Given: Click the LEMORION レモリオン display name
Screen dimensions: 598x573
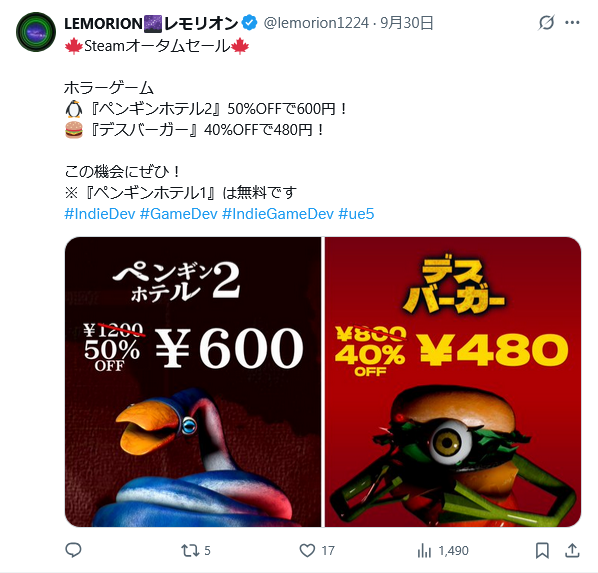Looking at the screenshot, I should tap(151, 24).
